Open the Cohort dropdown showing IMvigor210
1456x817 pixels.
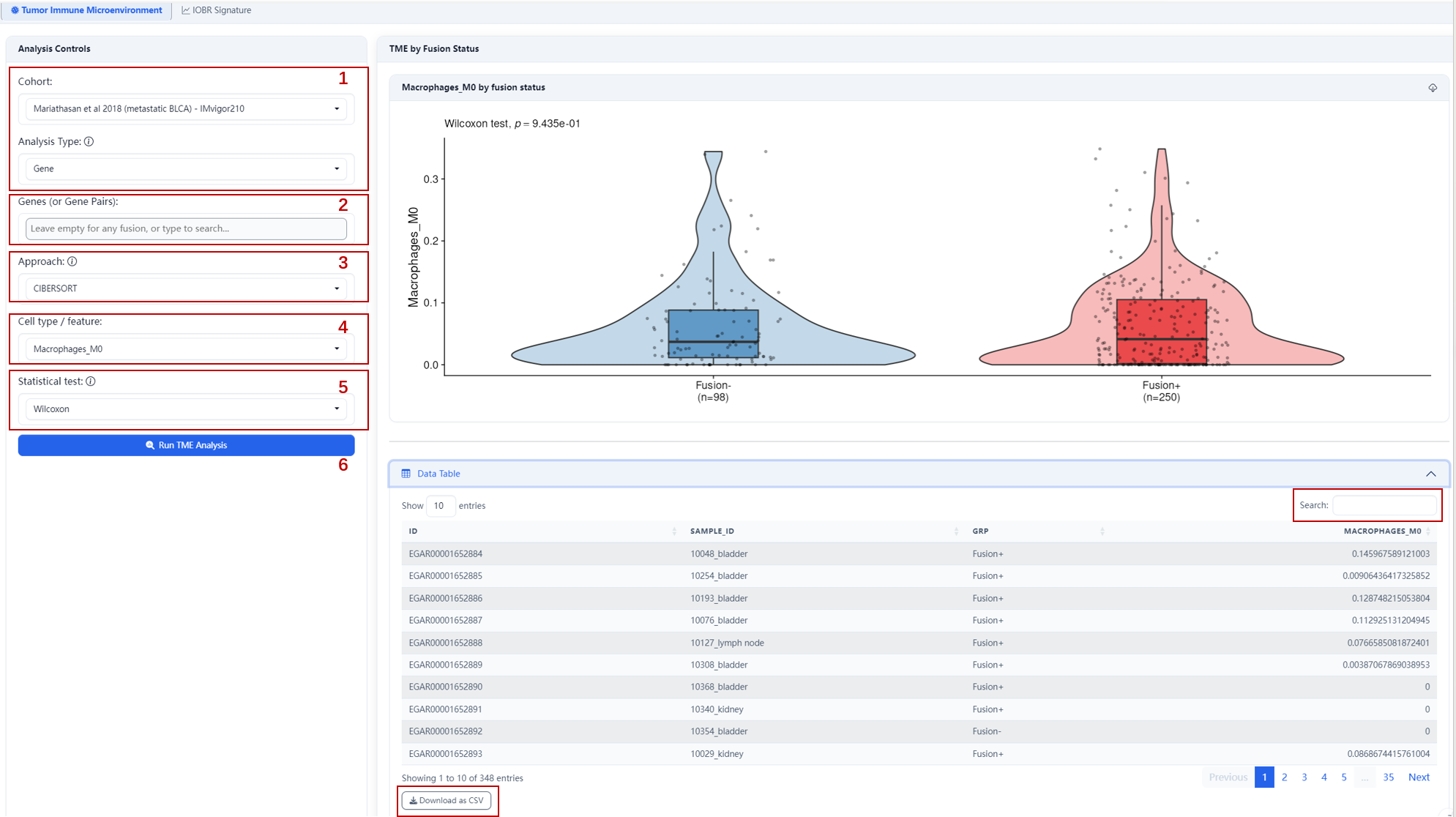[186, 108]
